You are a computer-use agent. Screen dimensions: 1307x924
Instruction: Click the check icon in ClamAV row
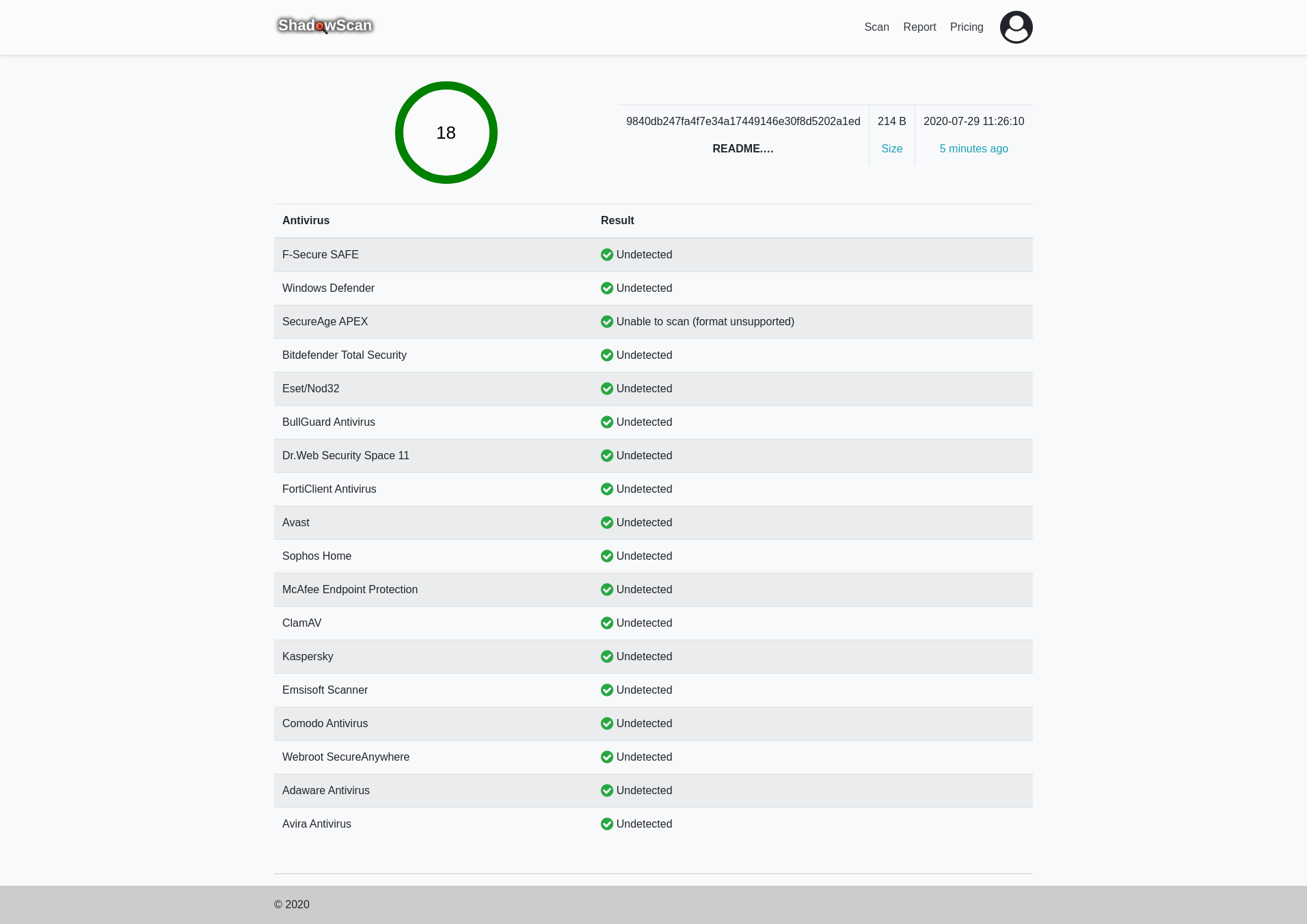click(x=606, y=623)
